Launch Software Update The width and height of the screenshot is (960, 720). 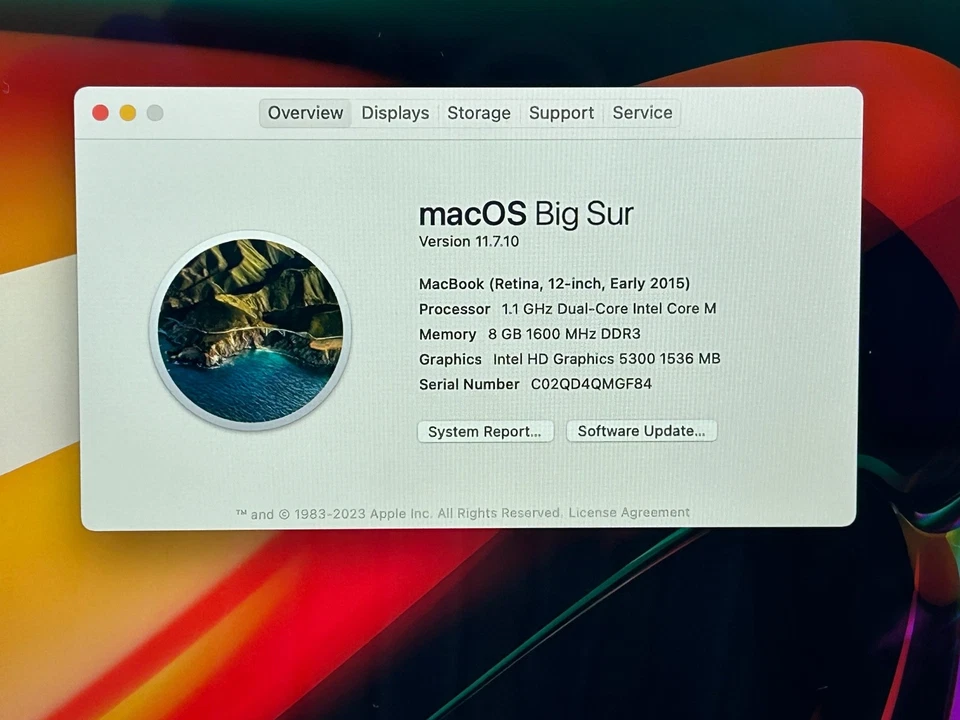click(641, 431)
